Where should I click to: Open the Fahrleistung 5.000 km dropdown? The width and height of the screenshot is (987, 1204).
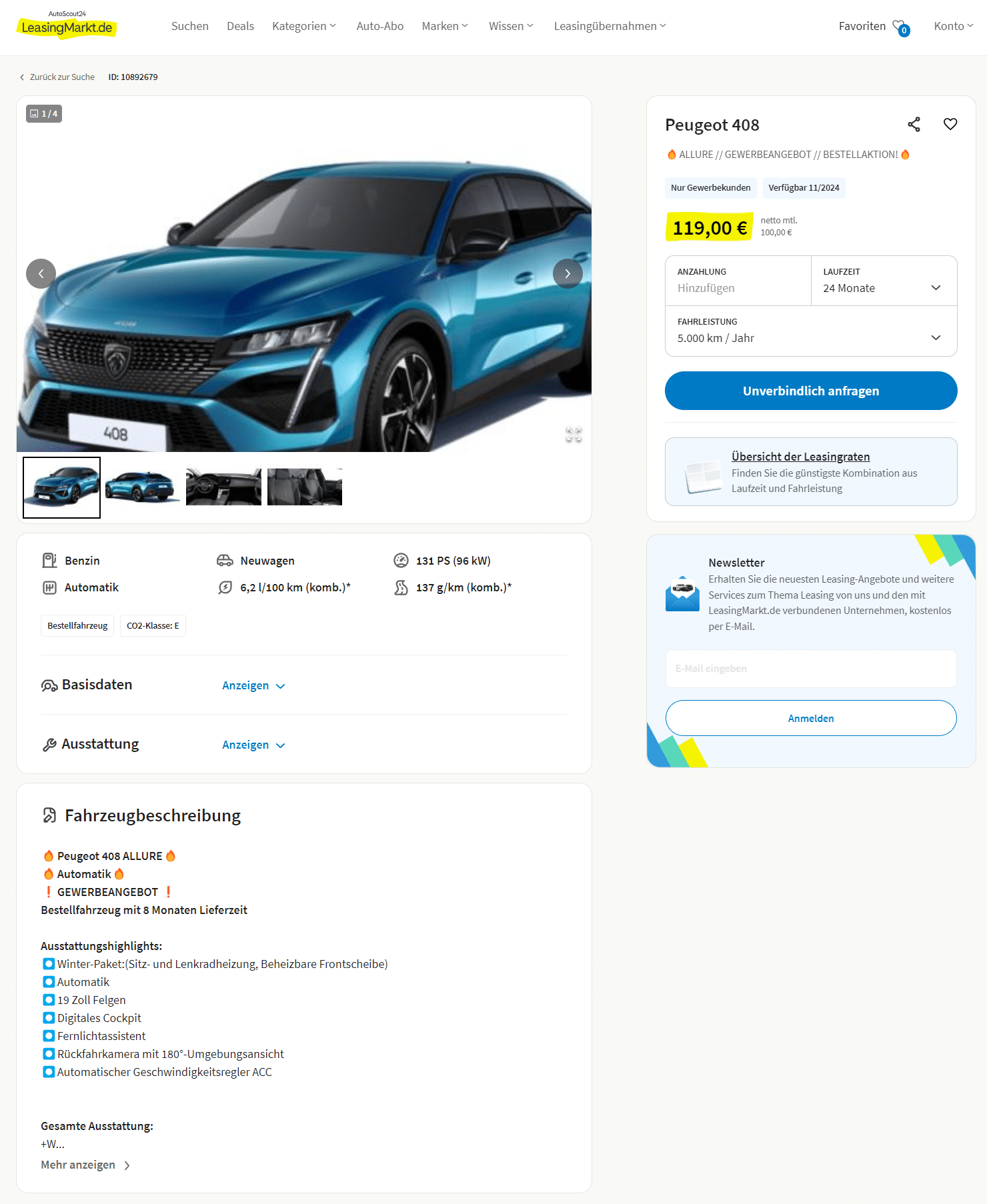point(811,331)
